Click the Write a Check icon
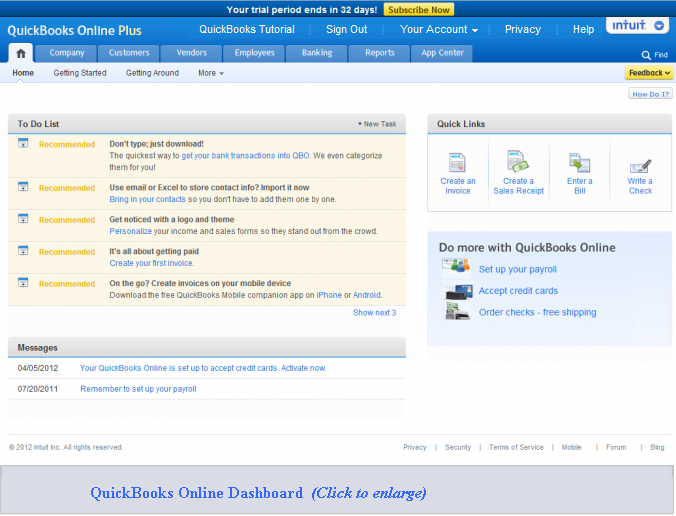 641,166
